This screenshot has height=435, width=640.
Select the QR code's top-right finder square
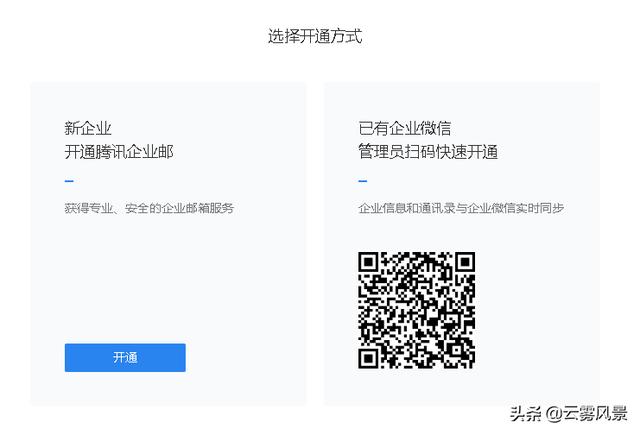coord(465,262)
